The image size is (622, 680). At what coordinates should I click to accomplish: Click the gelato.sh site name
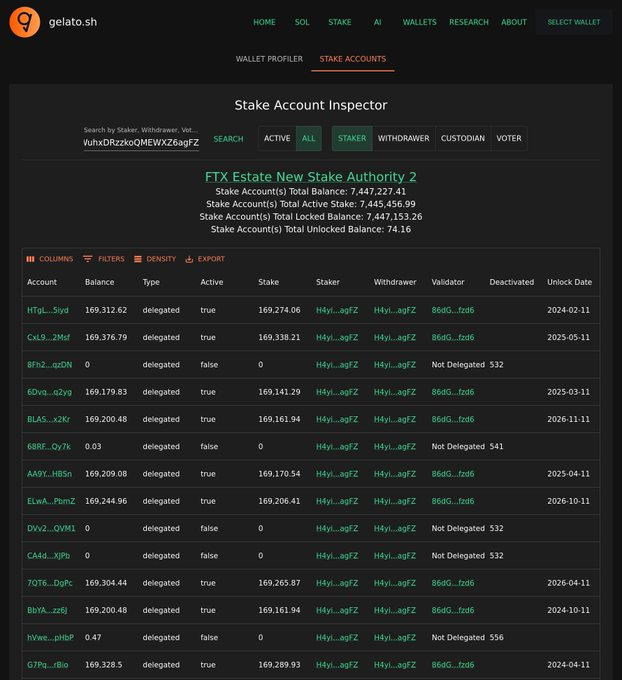click(x=73, y=22)
